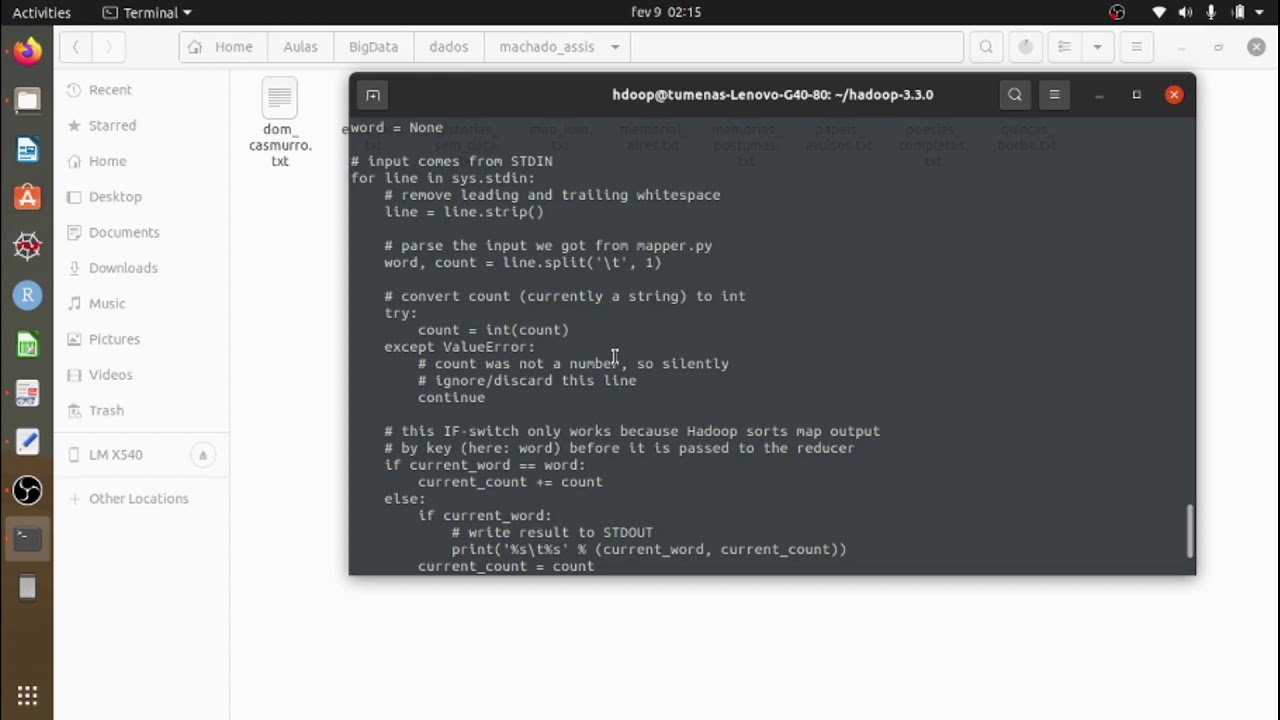This screenshot has height=720, width=1280.
Task: Close the Files window
Action: pyautogui.click(x=1256, y=47)
